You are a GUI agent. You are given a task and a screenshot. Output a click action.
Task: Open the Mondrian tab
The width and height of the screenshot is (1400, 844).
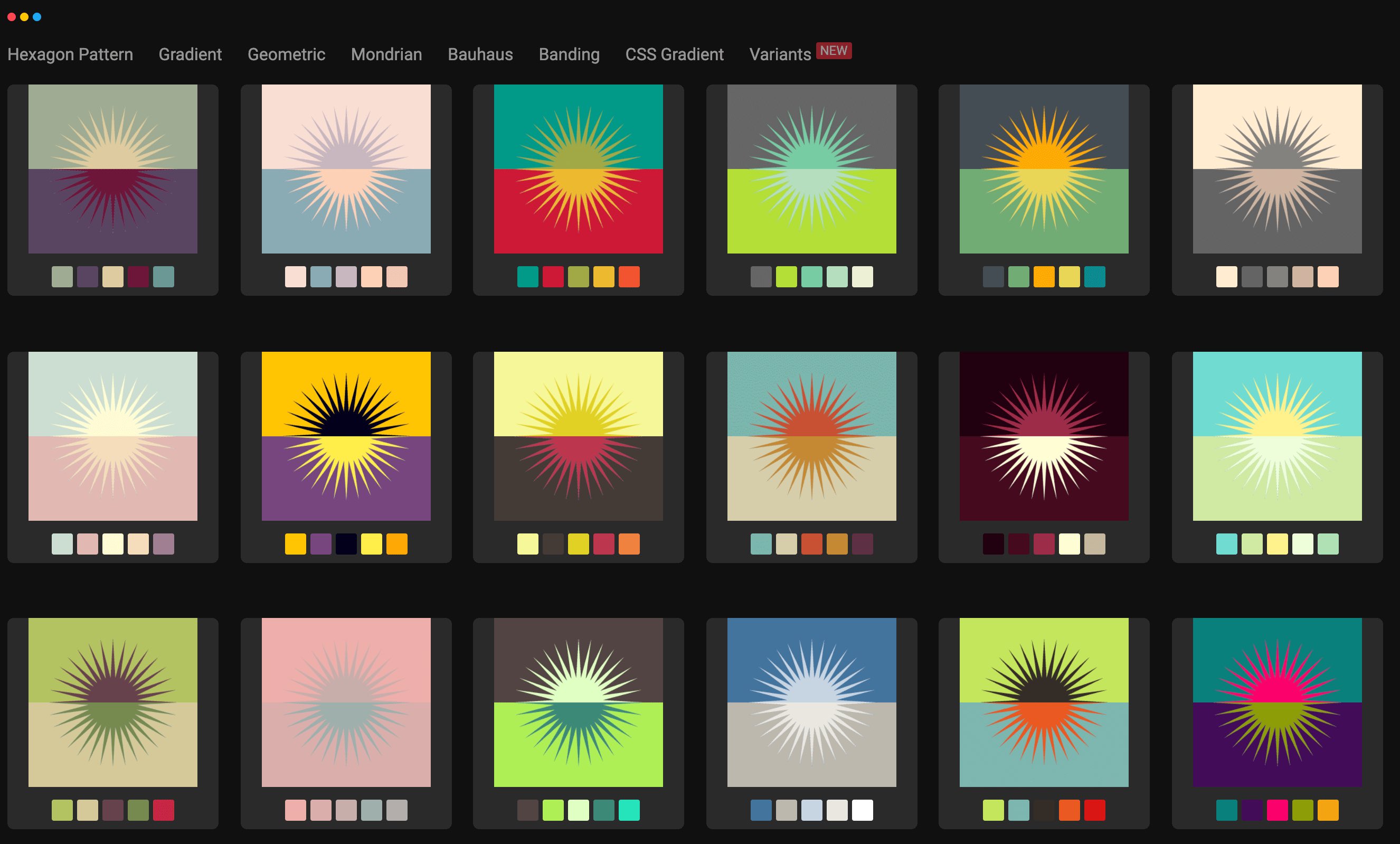click(386, 54)
